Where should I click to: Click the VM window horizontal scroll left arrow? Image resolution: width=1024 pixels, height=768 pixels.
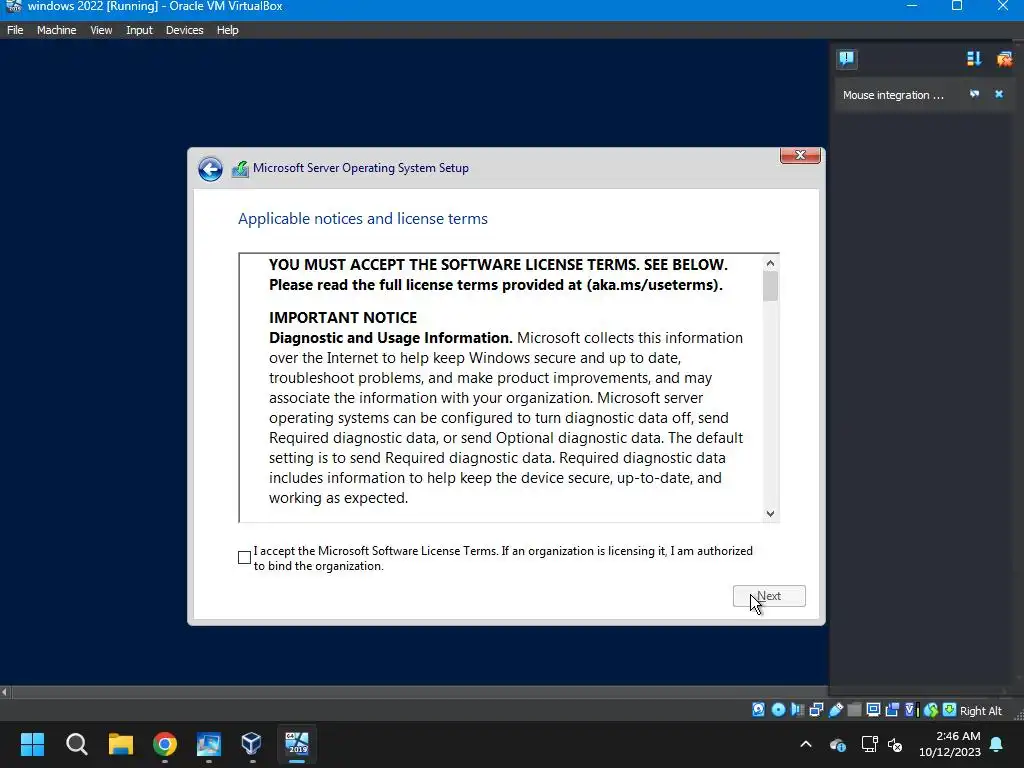tap(5, 692)
